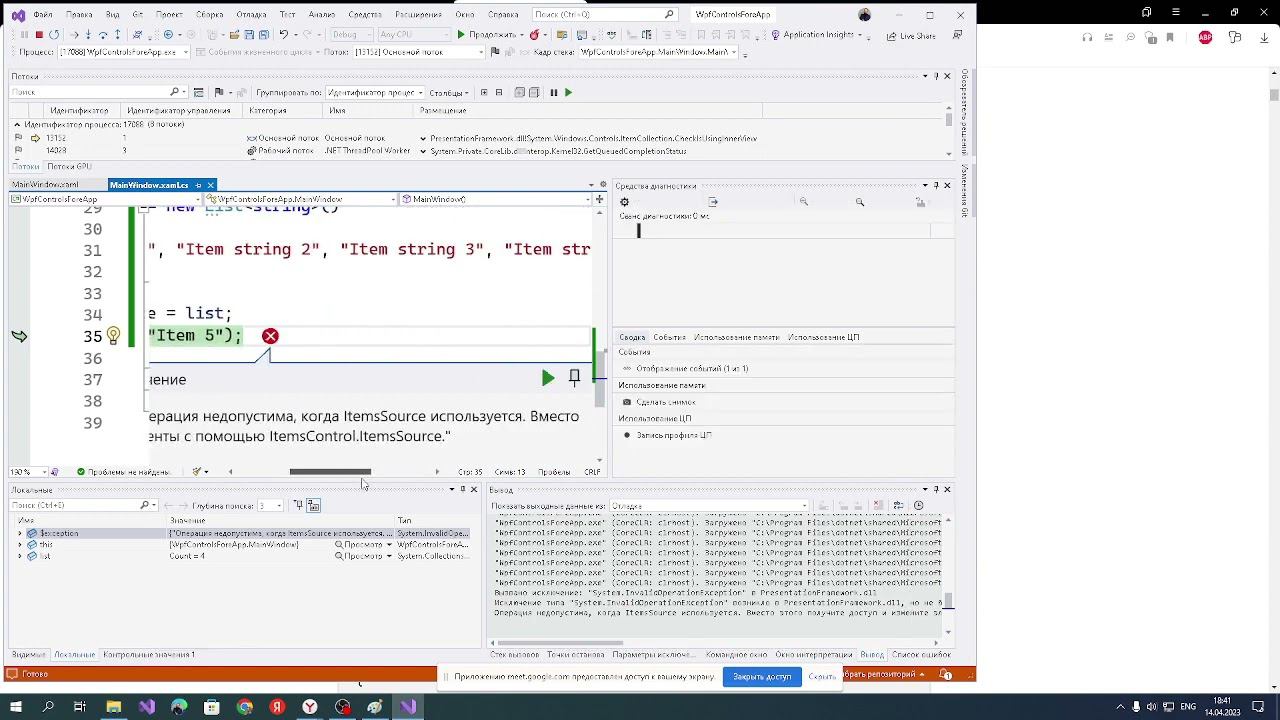1280x720 pixels.
Task: Switch to Использование памяти tab
Action: pyautogui.click(x=736, y=338)
